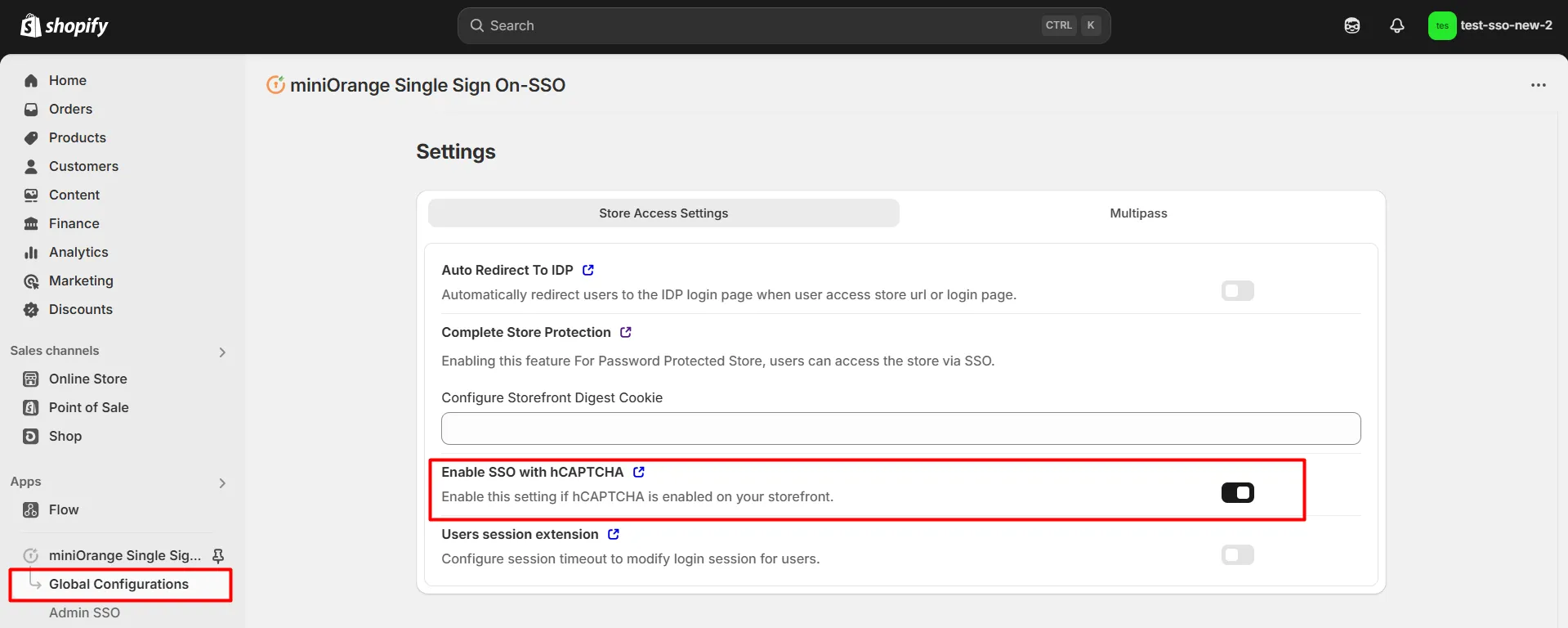Click 'Auto Redirect To IDP' label
The height and width of the screenshot is (628, 1568).
pos(507,270)
